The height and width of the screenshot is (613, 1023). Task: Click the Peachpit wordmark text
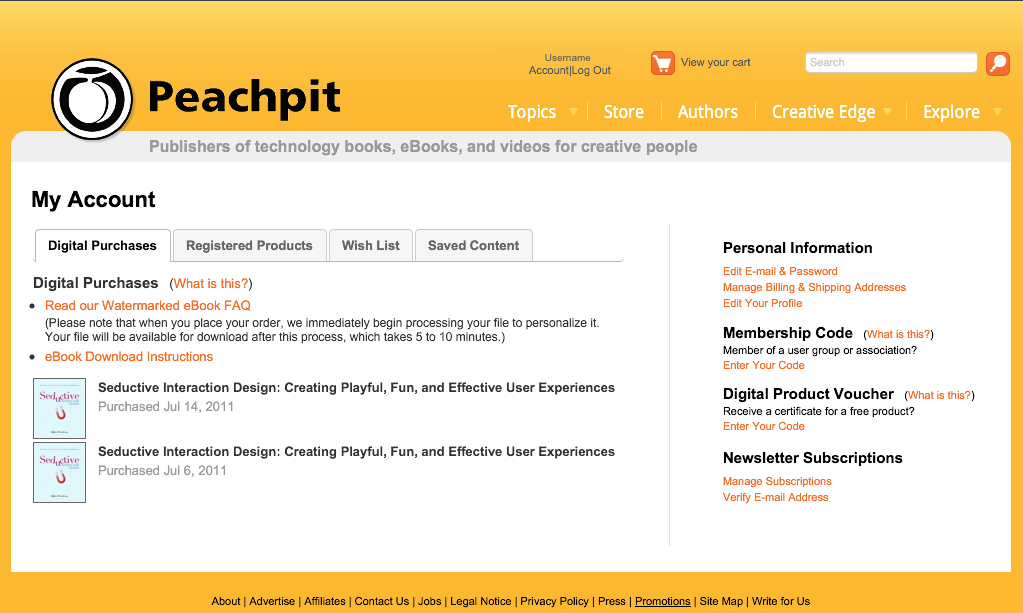tap(244, 98)
